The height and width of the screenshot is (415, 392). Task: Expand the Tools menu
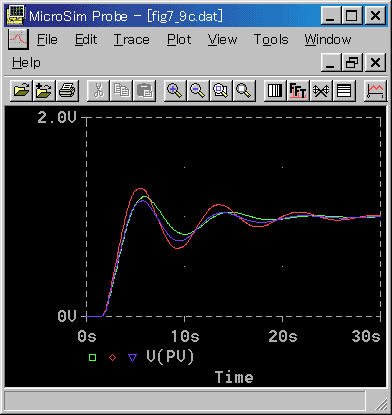click(x=271, y=40)
